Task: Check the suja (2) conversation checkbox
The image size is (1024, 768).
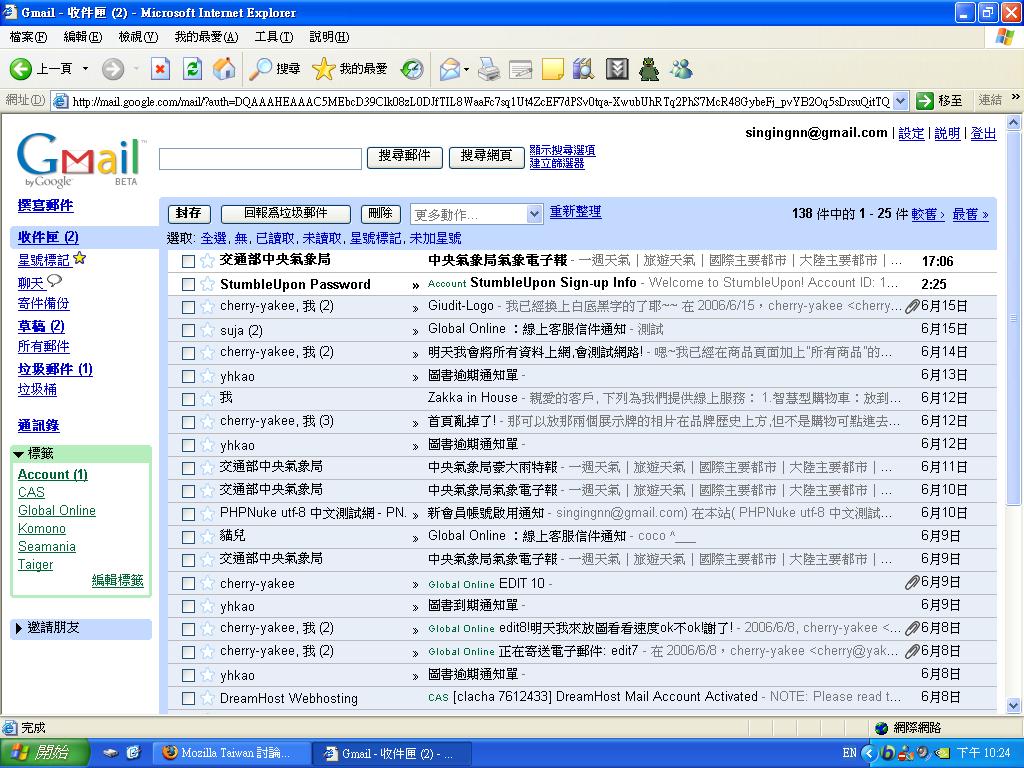Action: click(188, 330)
